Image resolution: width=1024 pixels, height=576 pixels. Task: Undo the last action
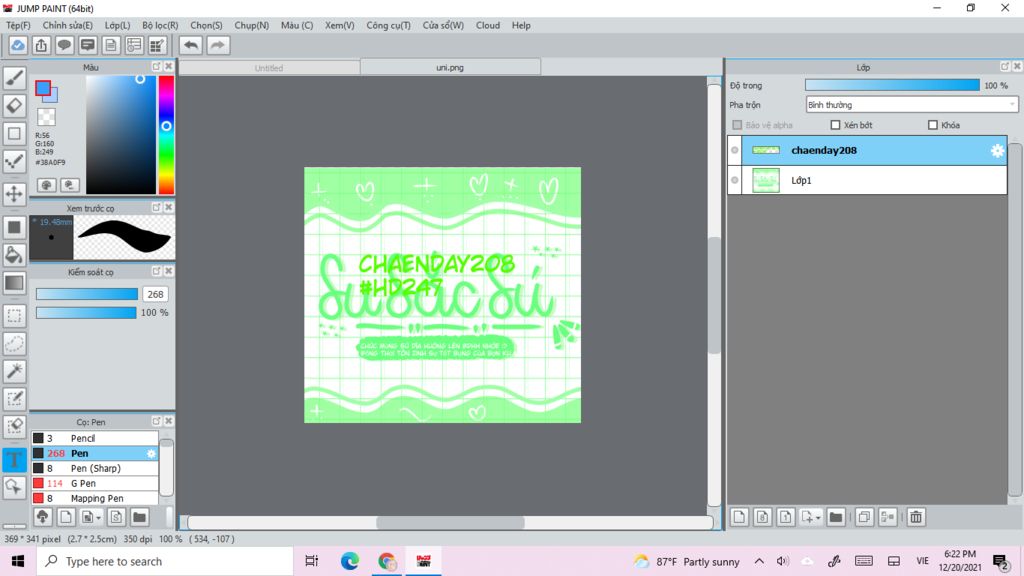pyautogui.click(x=191, y=45)
